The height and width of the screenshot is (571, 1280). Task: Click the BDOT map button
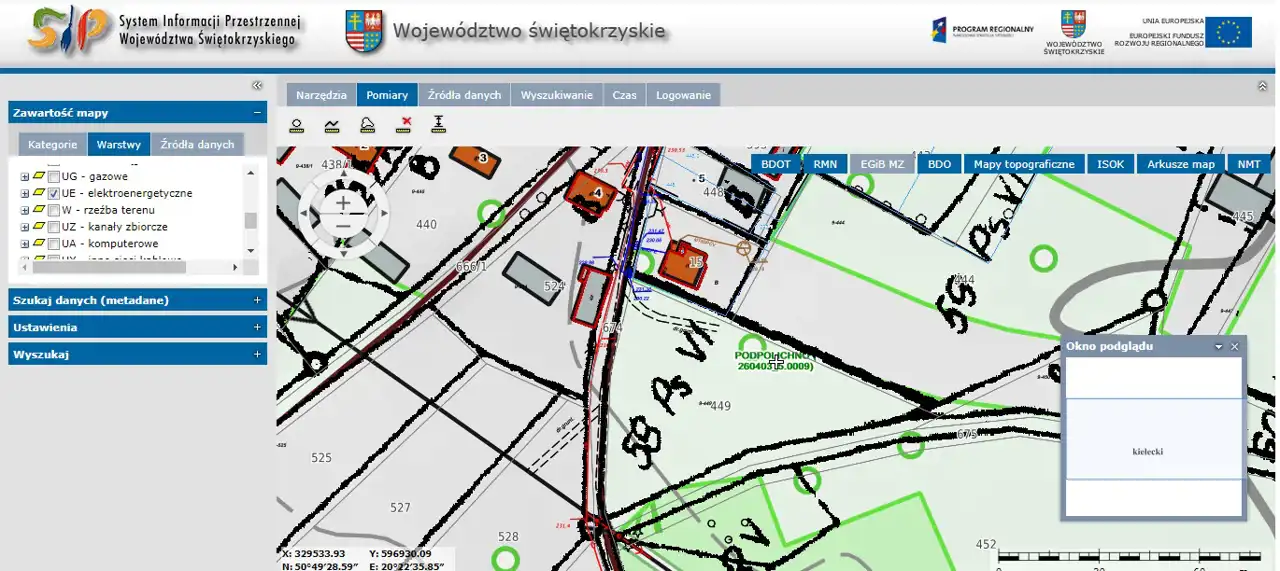pyautogui.click(x=775, y=164)
